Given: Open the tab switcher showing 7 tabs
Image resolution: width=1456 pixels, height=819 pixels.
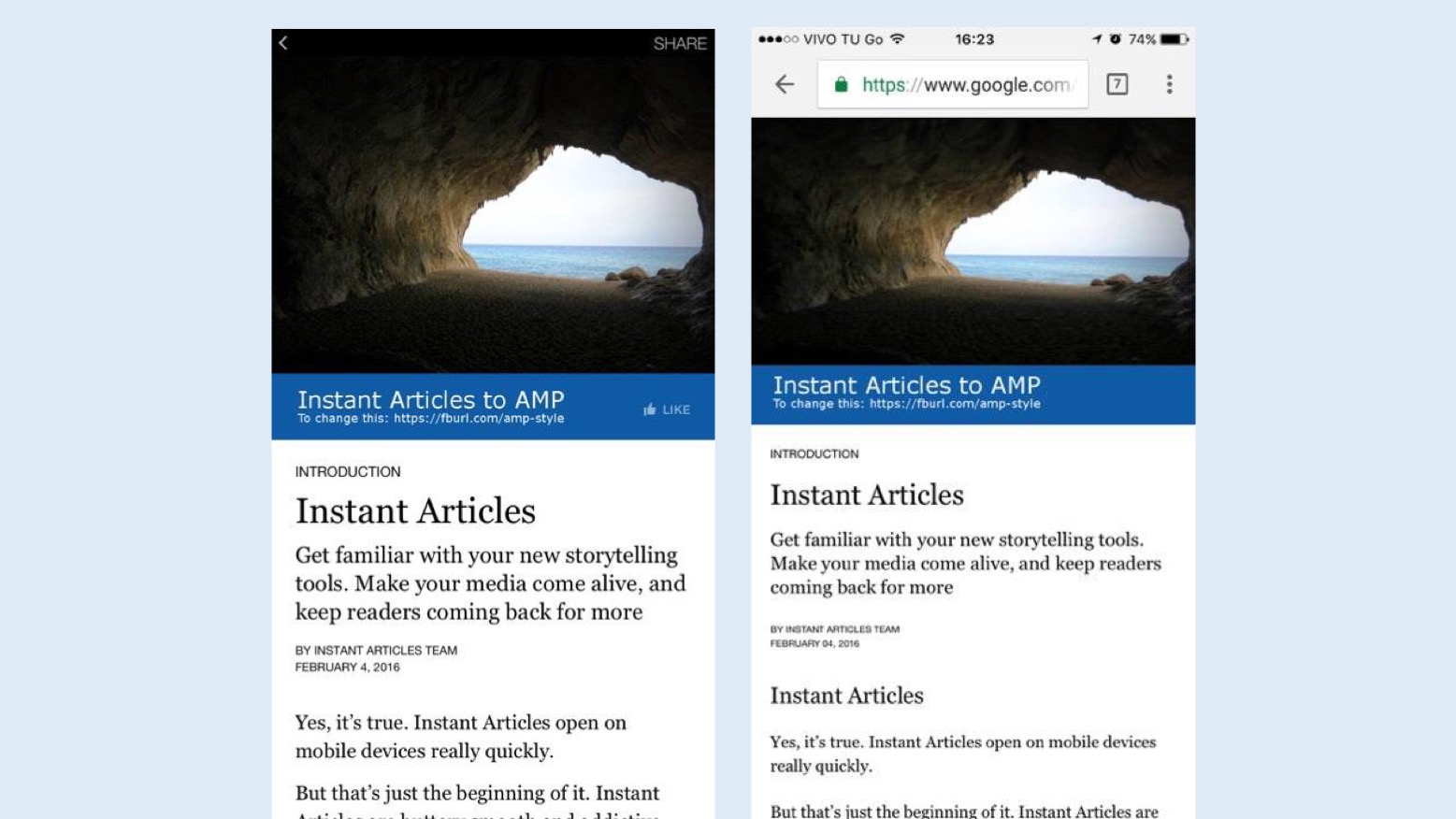Looking at the screenshot, I should pos(1117,84).
